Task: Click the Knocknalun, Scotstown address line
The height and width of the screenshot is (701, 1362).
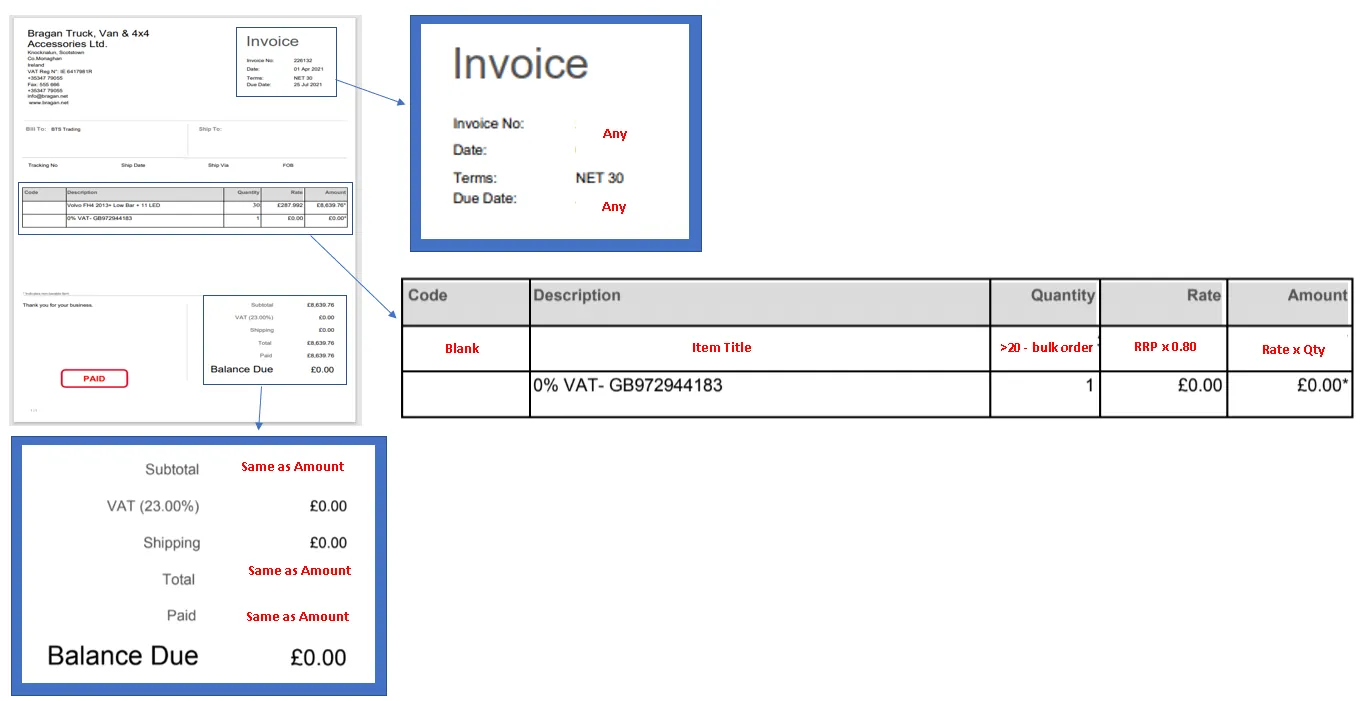Action: pos(56,52)
